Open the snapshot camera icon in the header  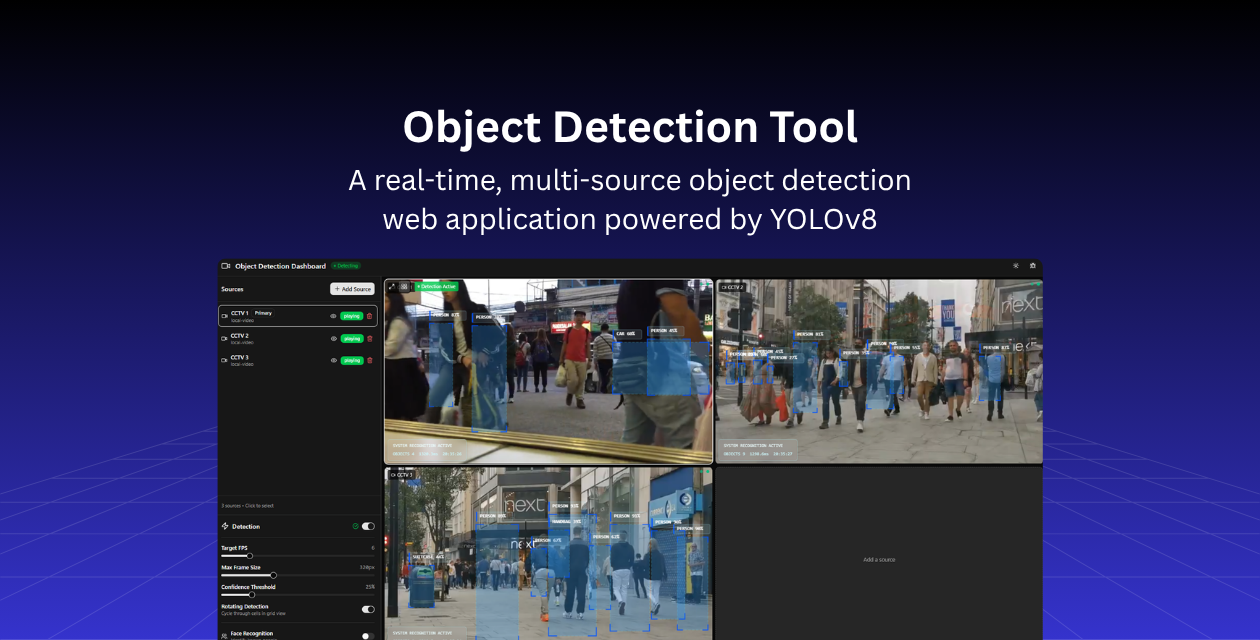(x=1032, y=266)
